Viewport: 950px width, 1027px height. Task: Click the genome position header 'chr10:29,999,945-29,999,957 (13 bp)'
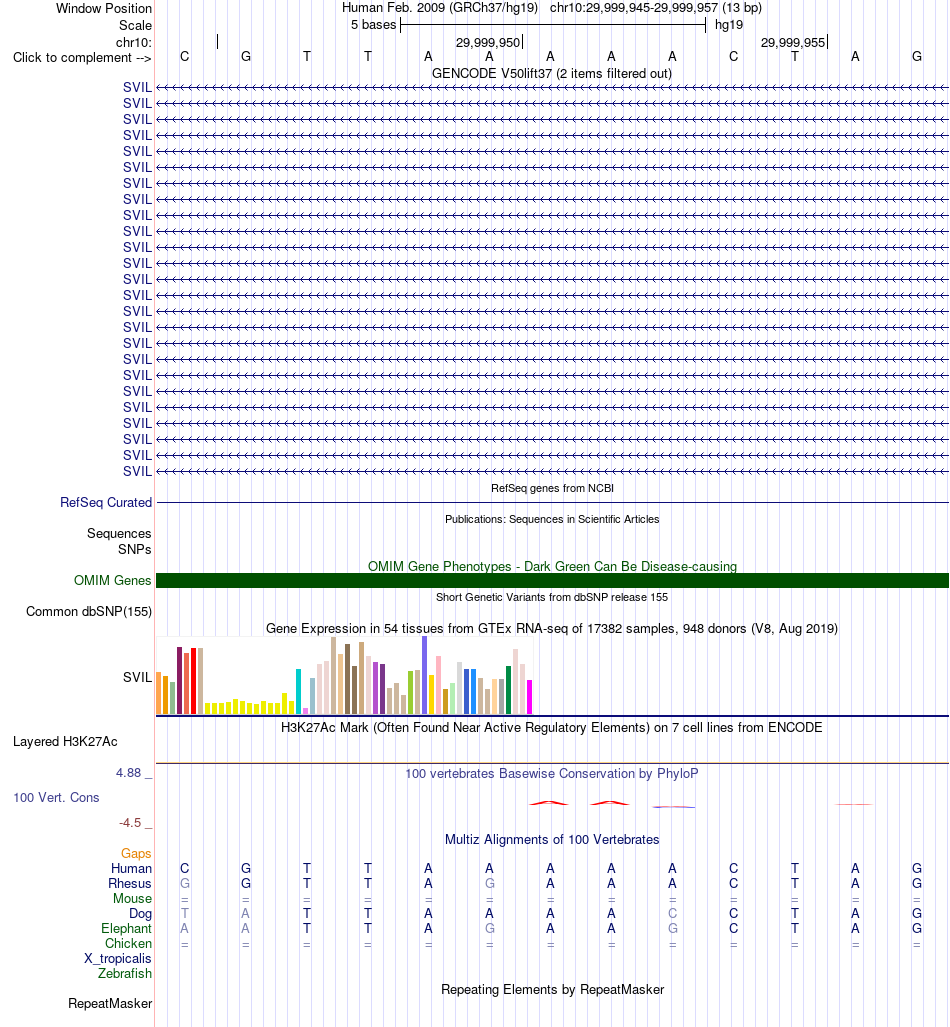pos(655,8)
